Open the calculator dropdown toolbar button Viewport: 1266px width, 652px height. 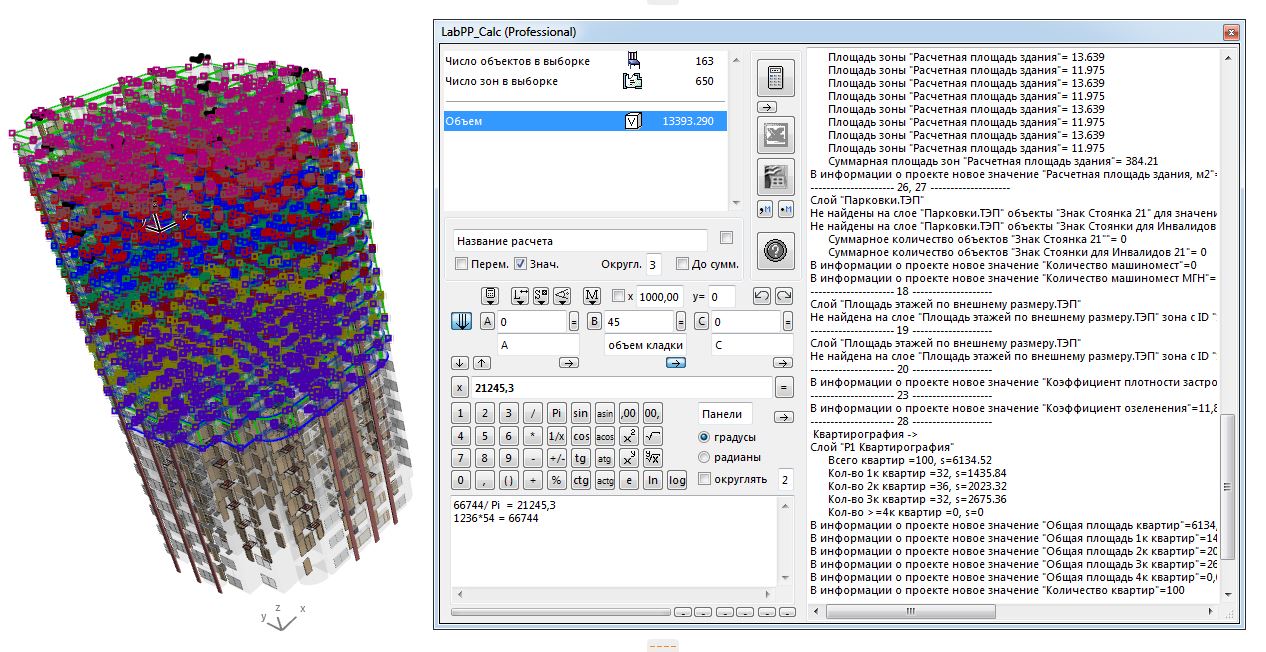(x=490, y=296)
